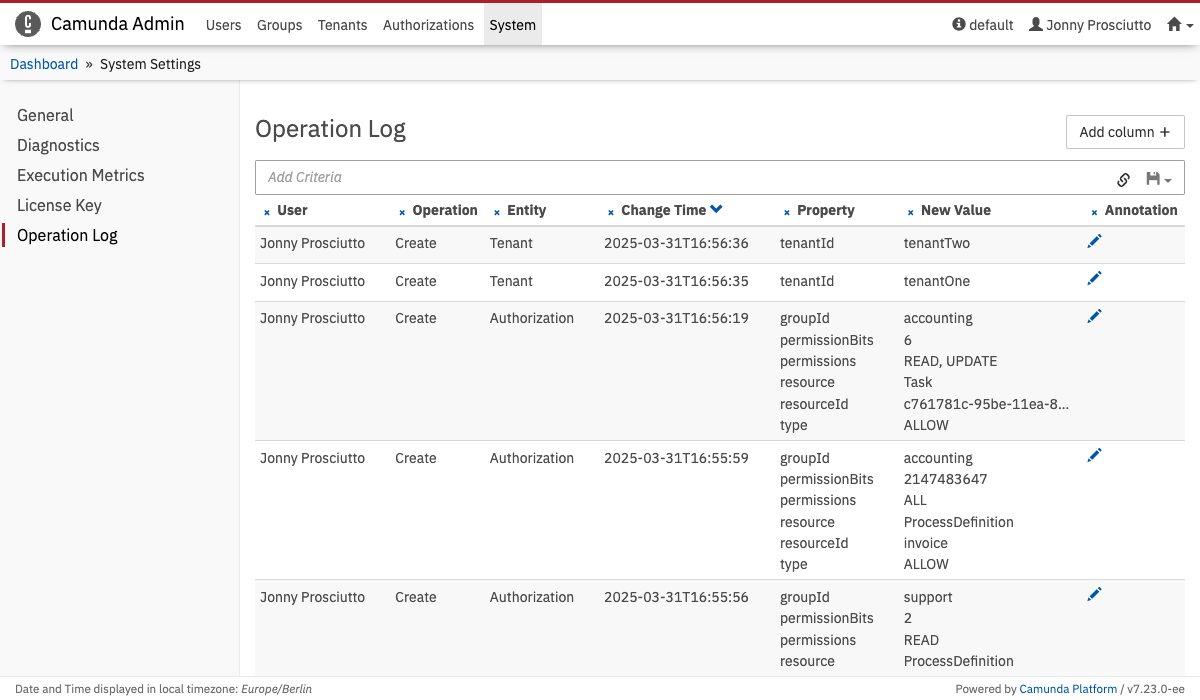Screen dimensions: 1200x700
Task: Open the home apps dropdown menu
Action: (x=1180, y=25)
